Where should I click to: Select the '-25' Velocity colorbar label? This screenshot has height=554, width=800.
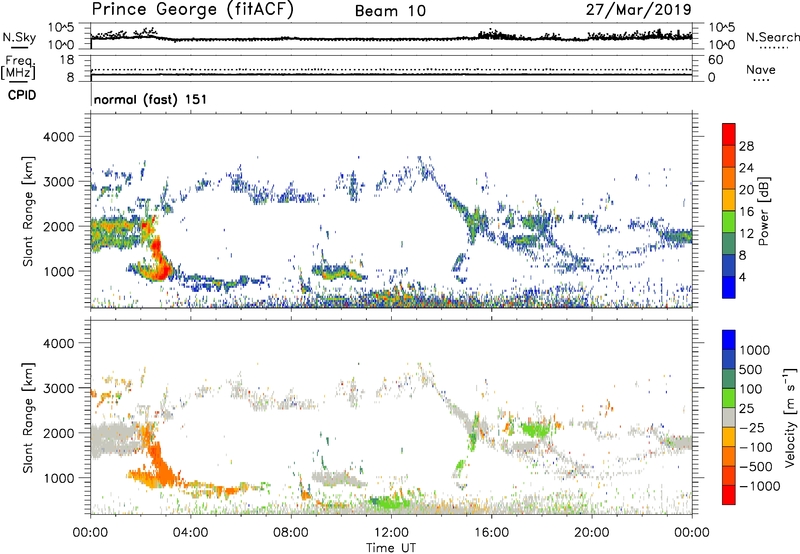752,428
